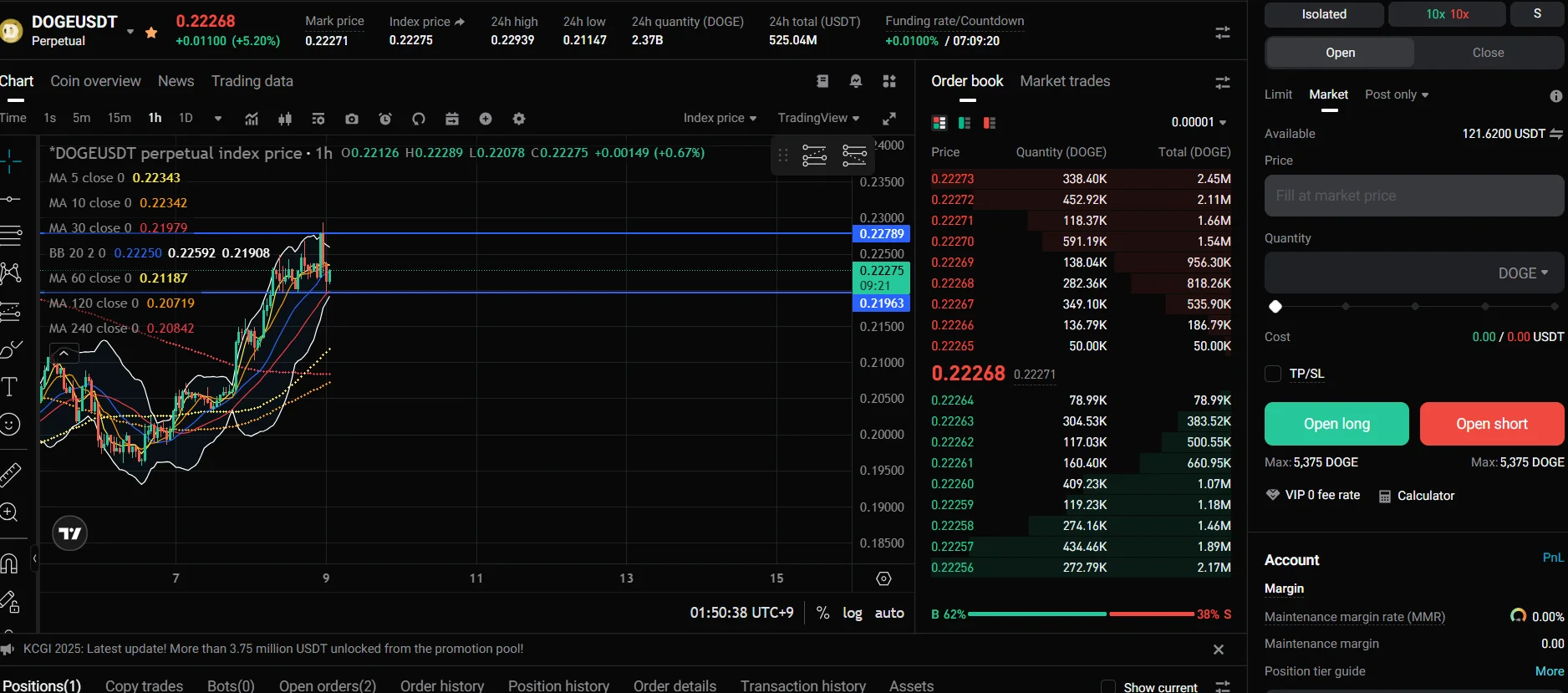Click the Open short button
This screenshot has height=693, width=1568.
point(1492,424)
